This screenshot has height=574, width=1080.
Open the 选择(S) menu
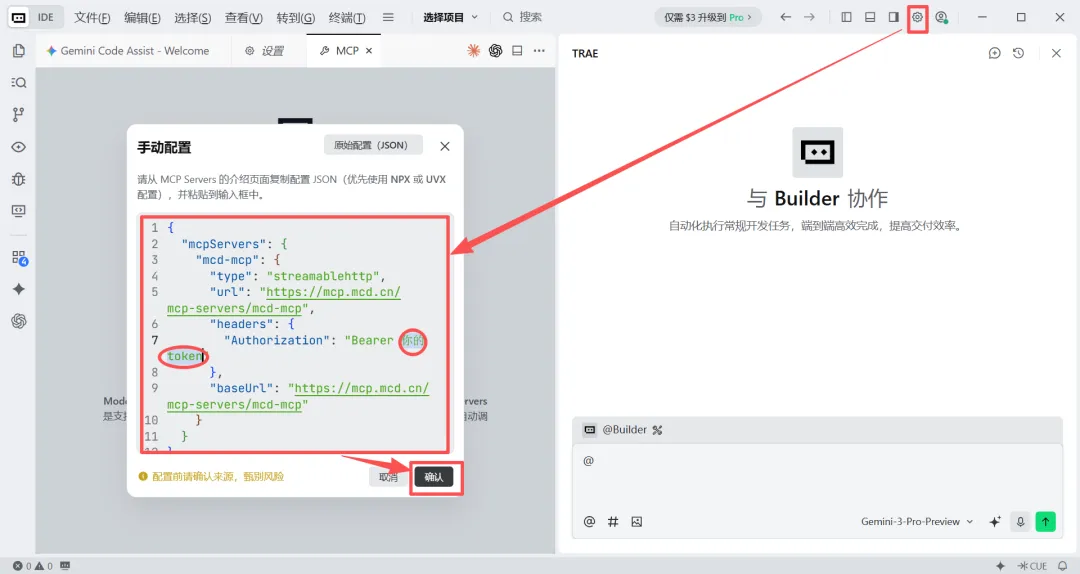(x=193, y=17)
